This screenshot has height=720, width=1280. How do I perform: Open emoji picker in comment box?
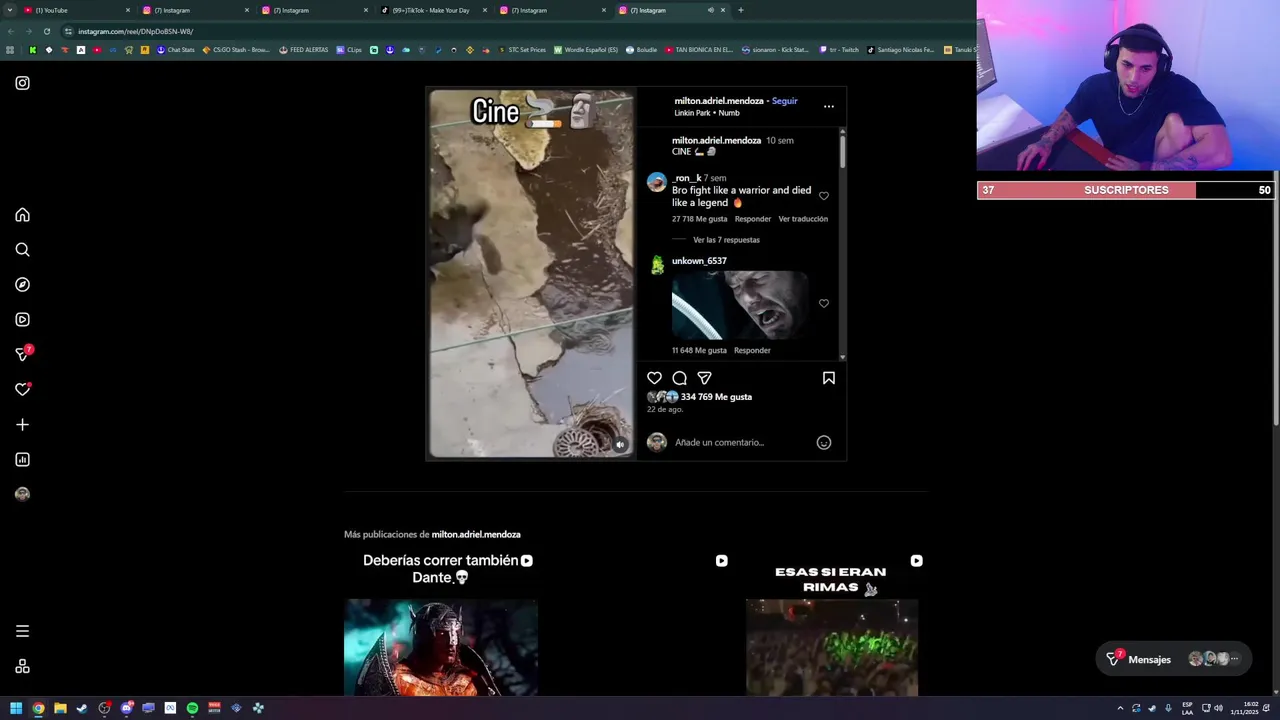(x=824, y=442)
